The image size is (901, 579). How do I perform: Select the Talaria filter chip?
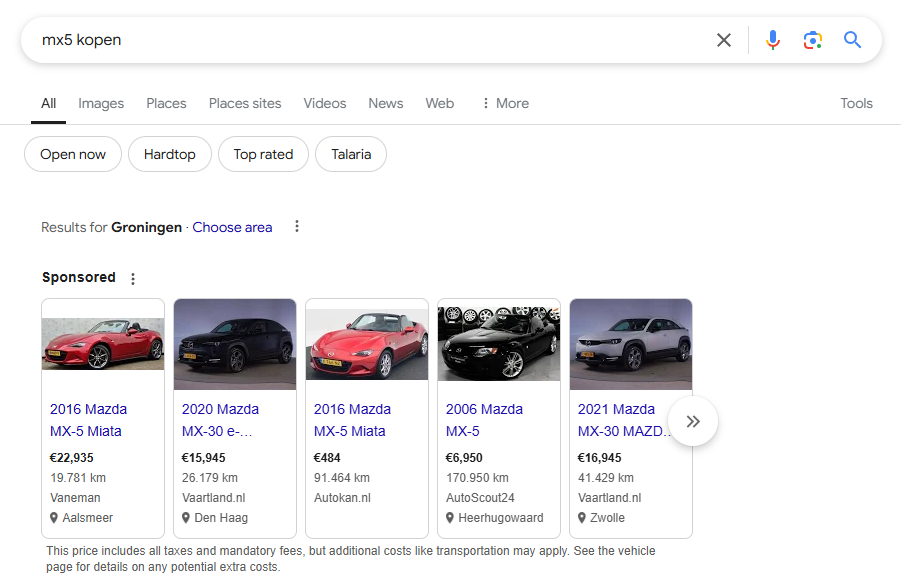(x=351, y=155)
